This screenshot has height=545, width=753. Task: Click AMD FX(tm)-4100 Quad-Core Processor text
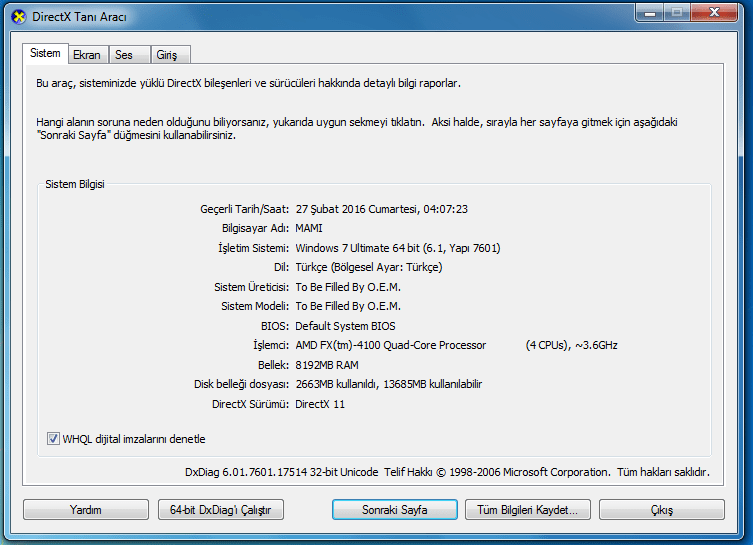click(x=390, y=345)
